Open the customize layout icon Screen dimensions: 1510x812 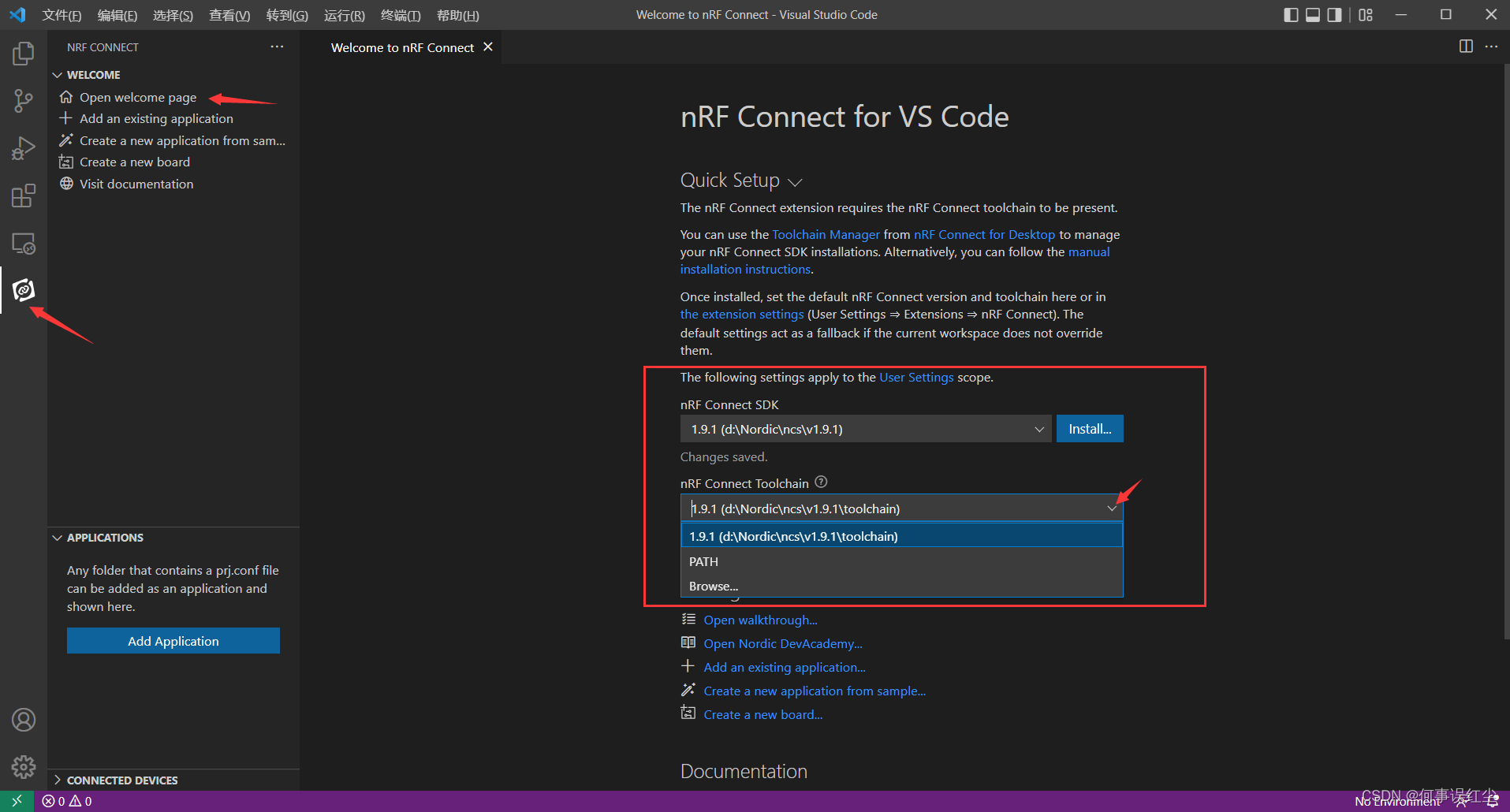[1366, 15]
